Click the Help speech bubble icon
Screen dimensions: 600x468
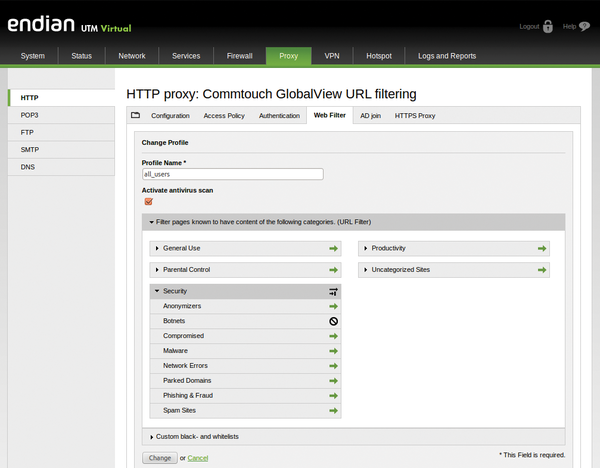tap(584, 26)
